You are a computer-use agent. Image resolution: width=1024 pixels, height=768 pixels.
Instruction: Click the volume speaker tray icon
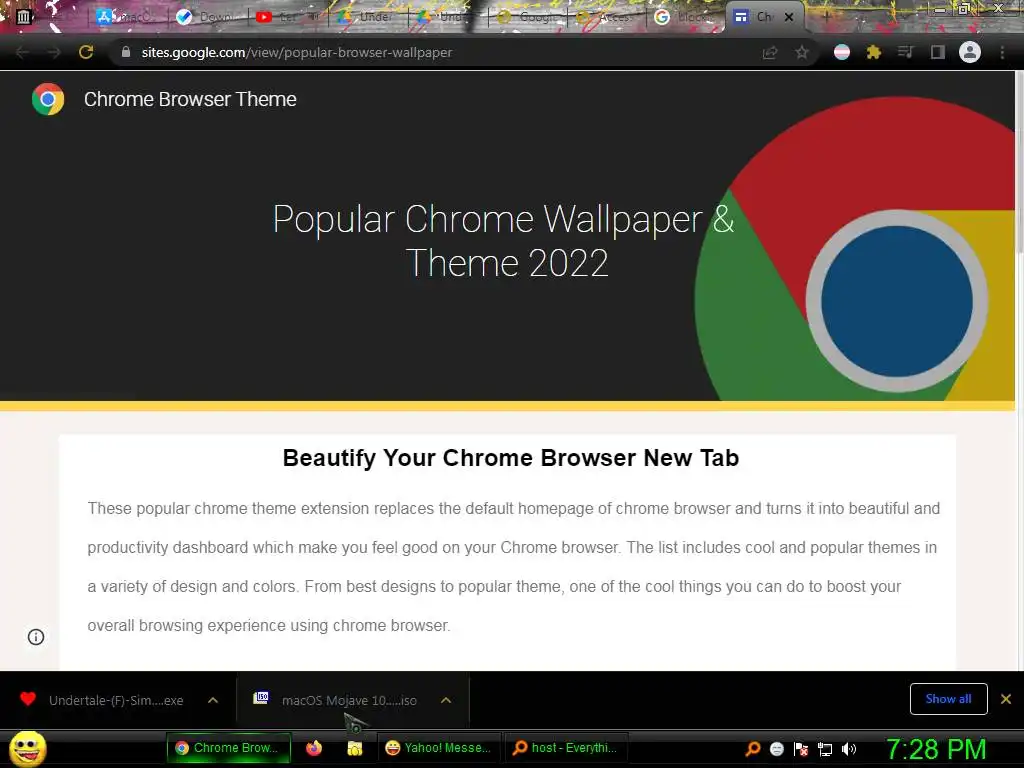tap(849, 749)
